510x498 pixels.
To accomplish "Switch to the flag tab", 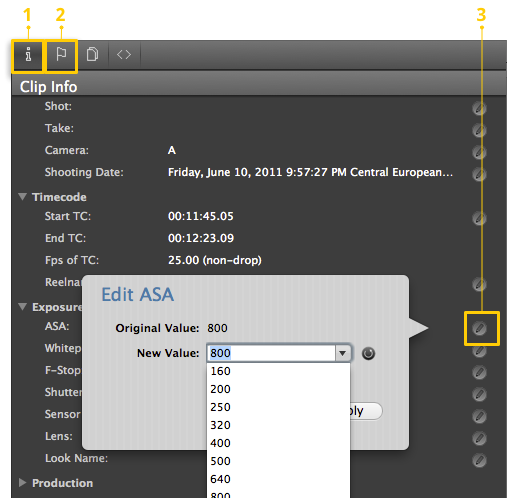I will coord(61,54).
